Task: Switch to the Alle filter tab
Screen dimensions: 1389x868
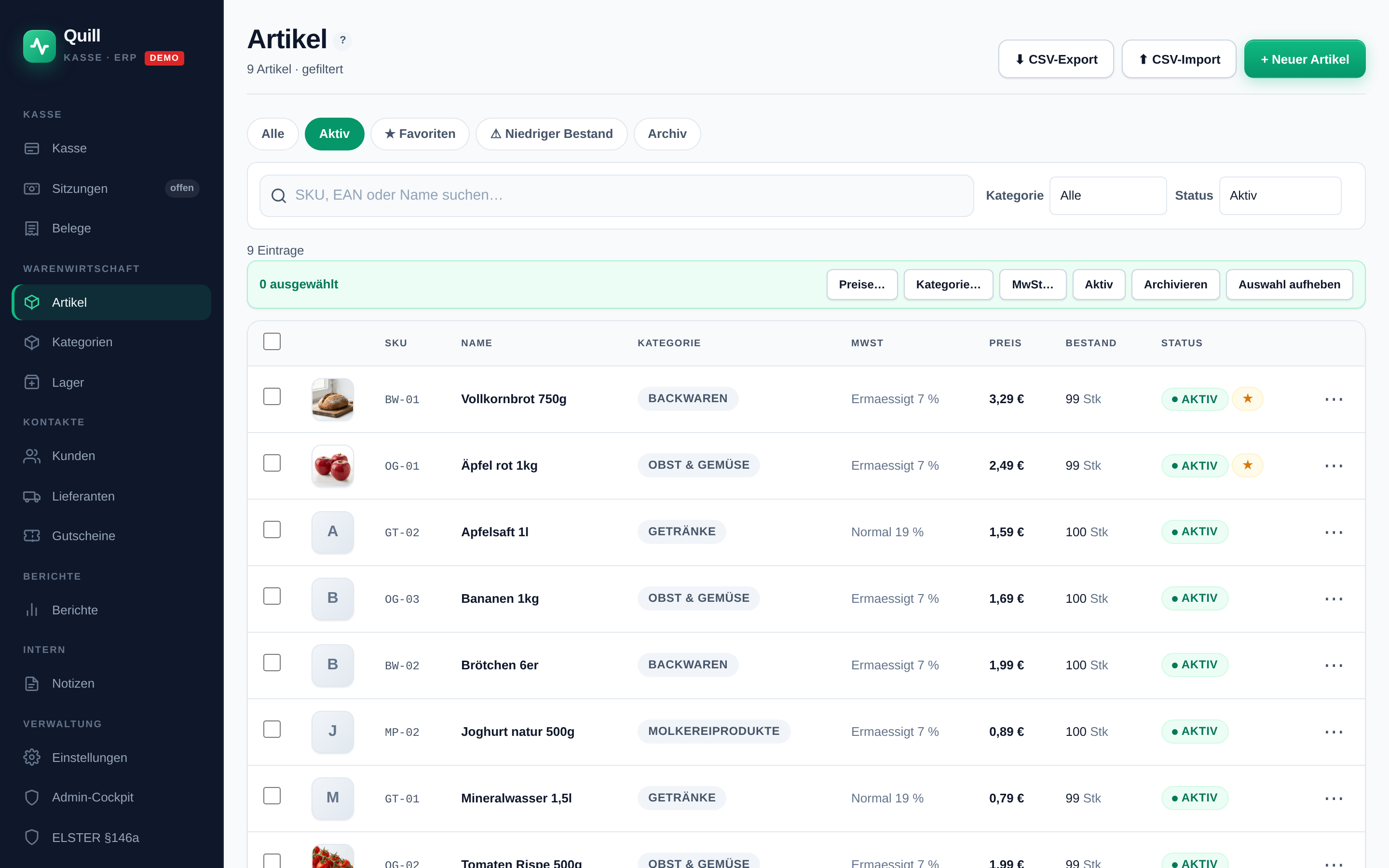Action: pyautogui.click(x=272, y=134)
